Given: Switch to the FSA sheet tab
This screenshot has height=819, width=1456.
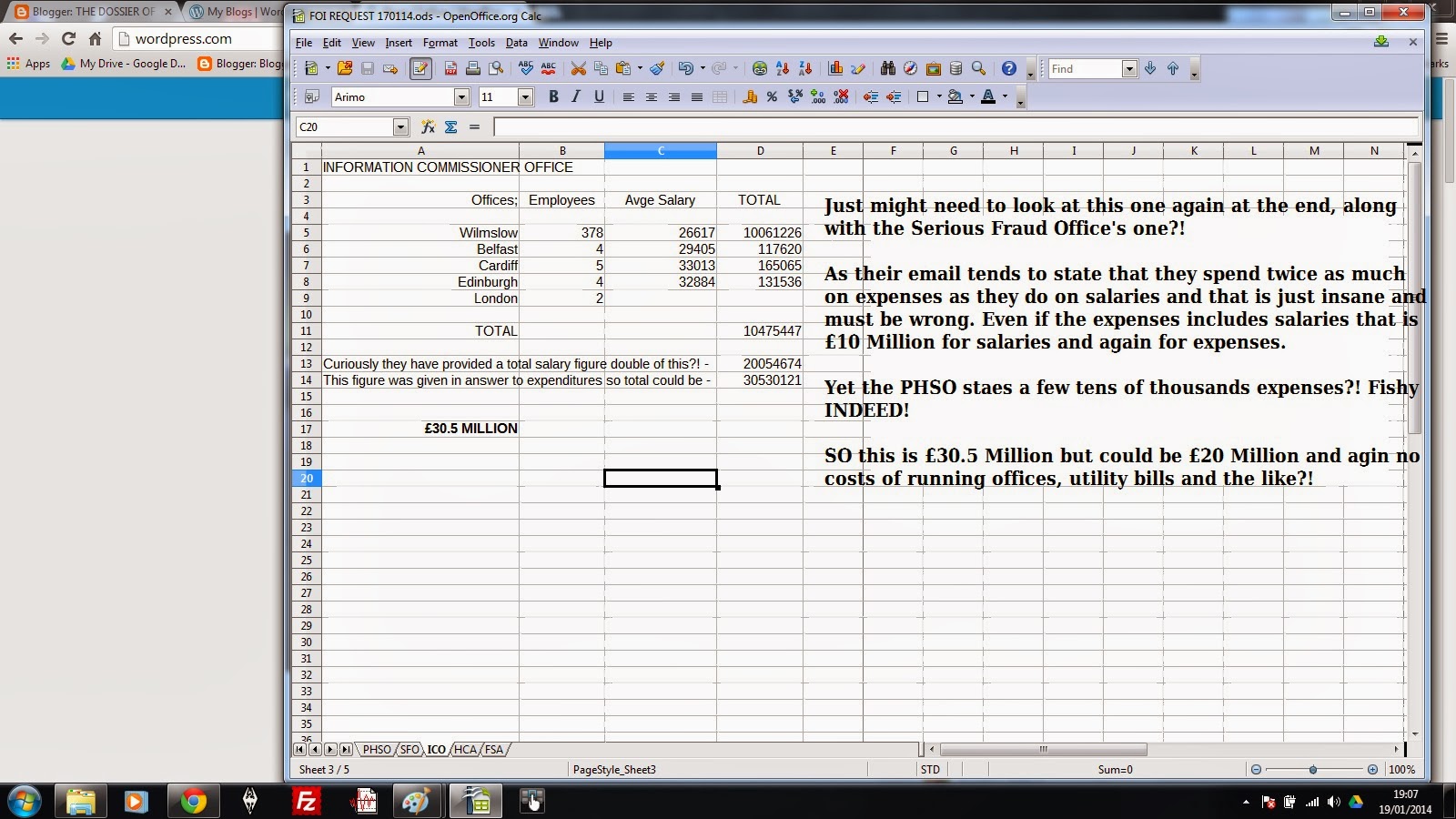Looking at the screenshot, I should (x=493, y=750).
